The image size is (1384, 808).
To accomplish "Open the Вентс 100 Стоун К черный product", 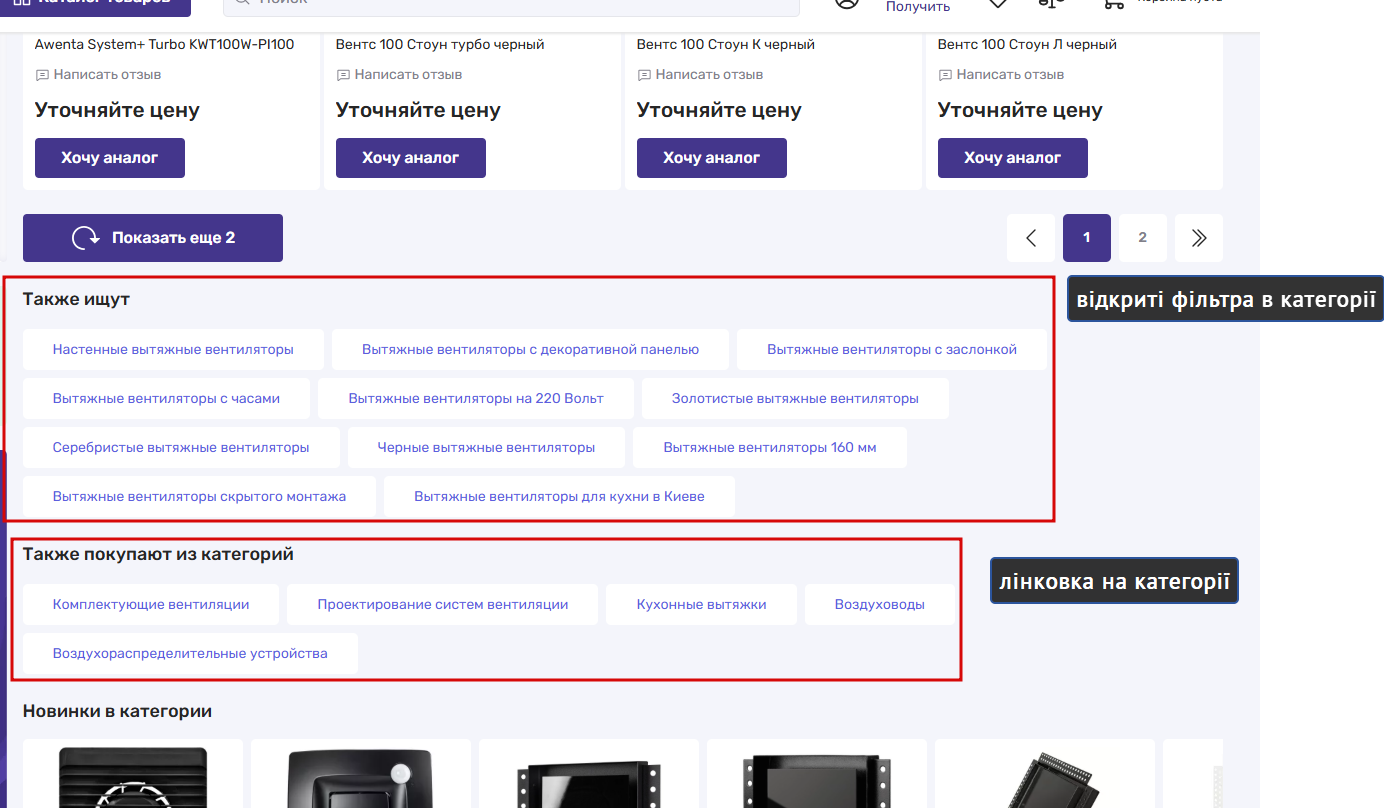I will point(726,44).
